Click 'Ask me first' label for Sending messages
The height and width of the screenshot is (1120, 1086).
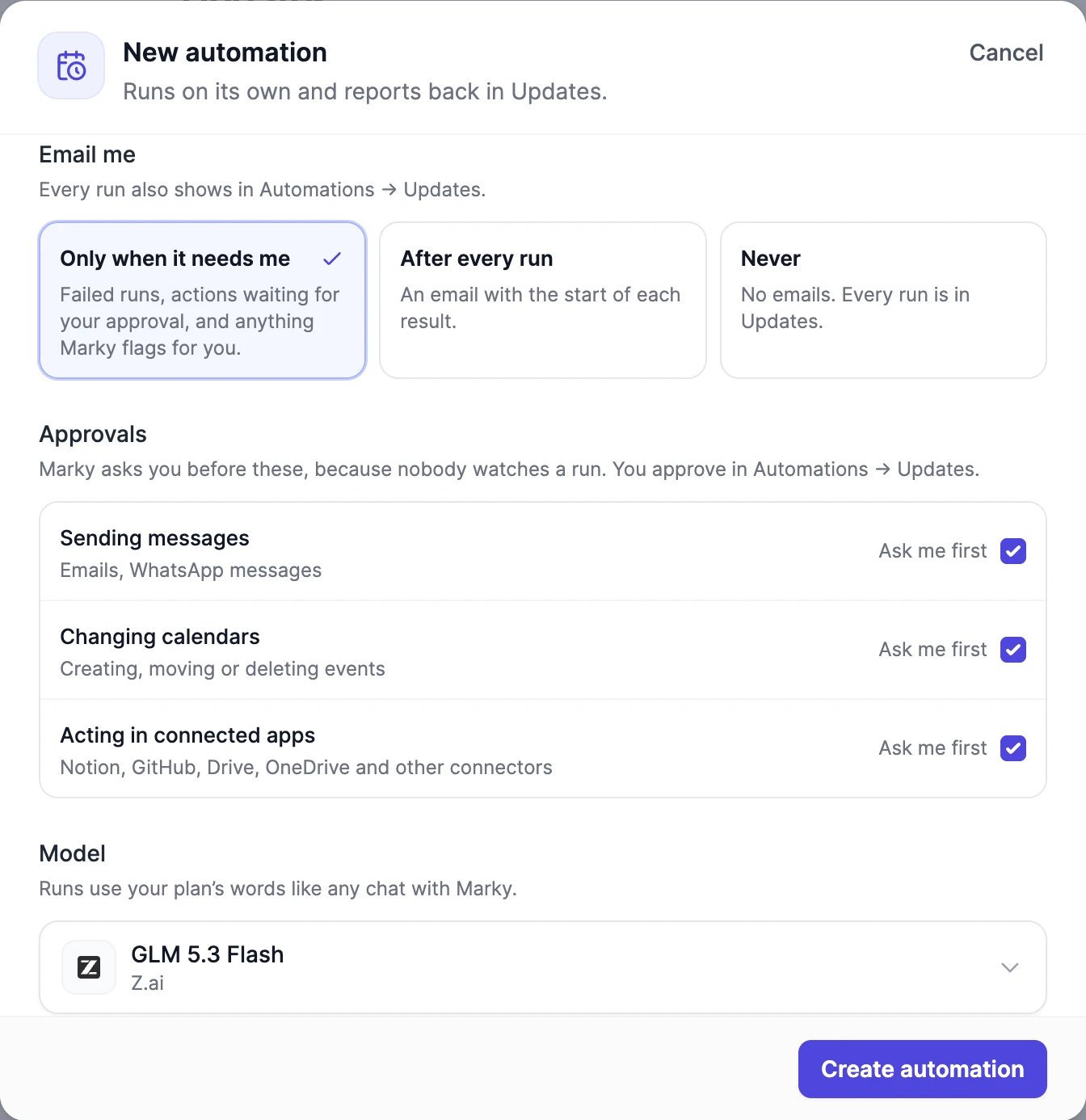coord(932,551)
